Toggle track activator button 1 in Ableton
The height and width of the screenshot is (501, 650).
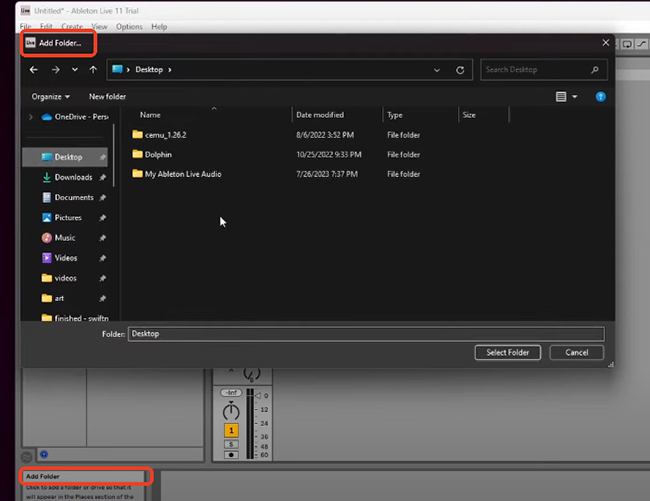tap(231, 431)
